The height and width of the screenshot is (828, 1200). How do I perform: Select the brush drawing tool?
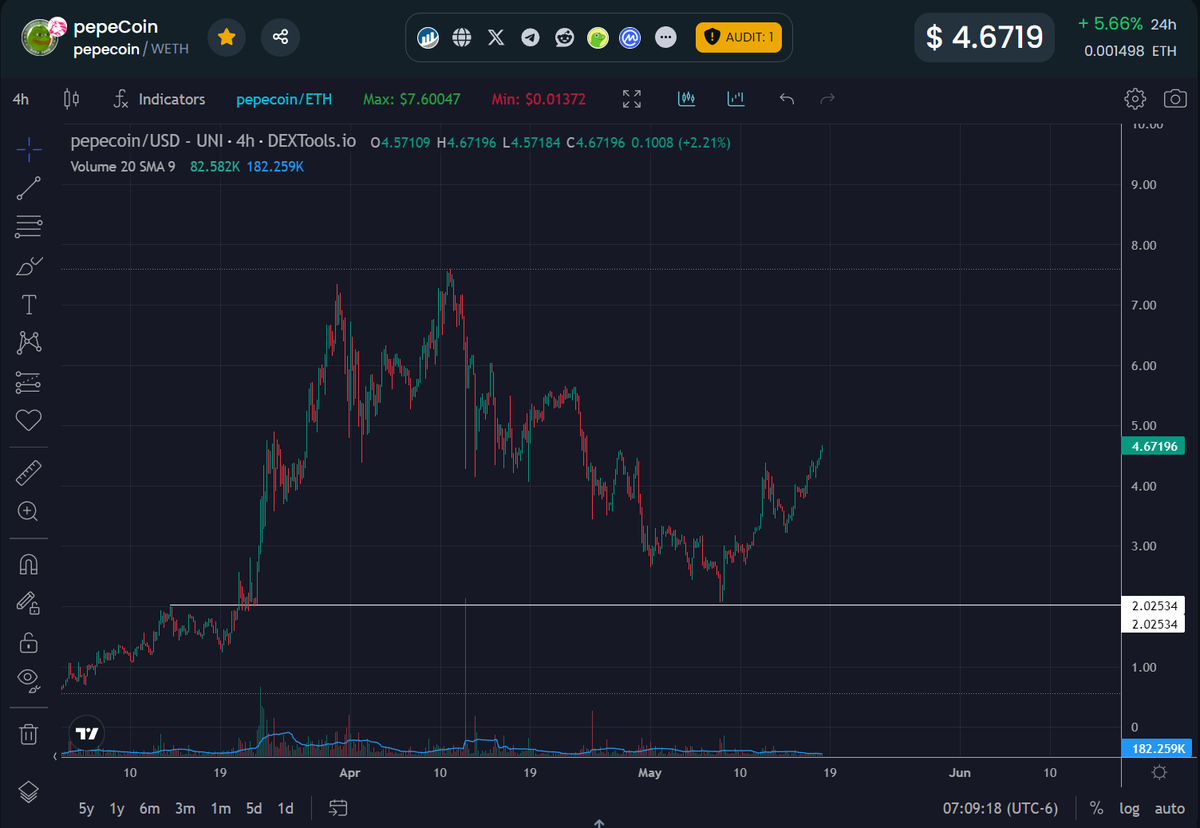(x=29, y=266)
